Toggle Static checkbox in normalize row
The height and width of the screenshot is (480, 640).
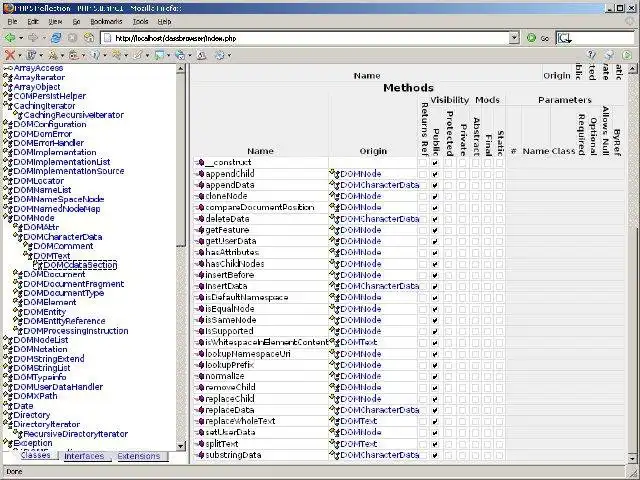[500, 376]
